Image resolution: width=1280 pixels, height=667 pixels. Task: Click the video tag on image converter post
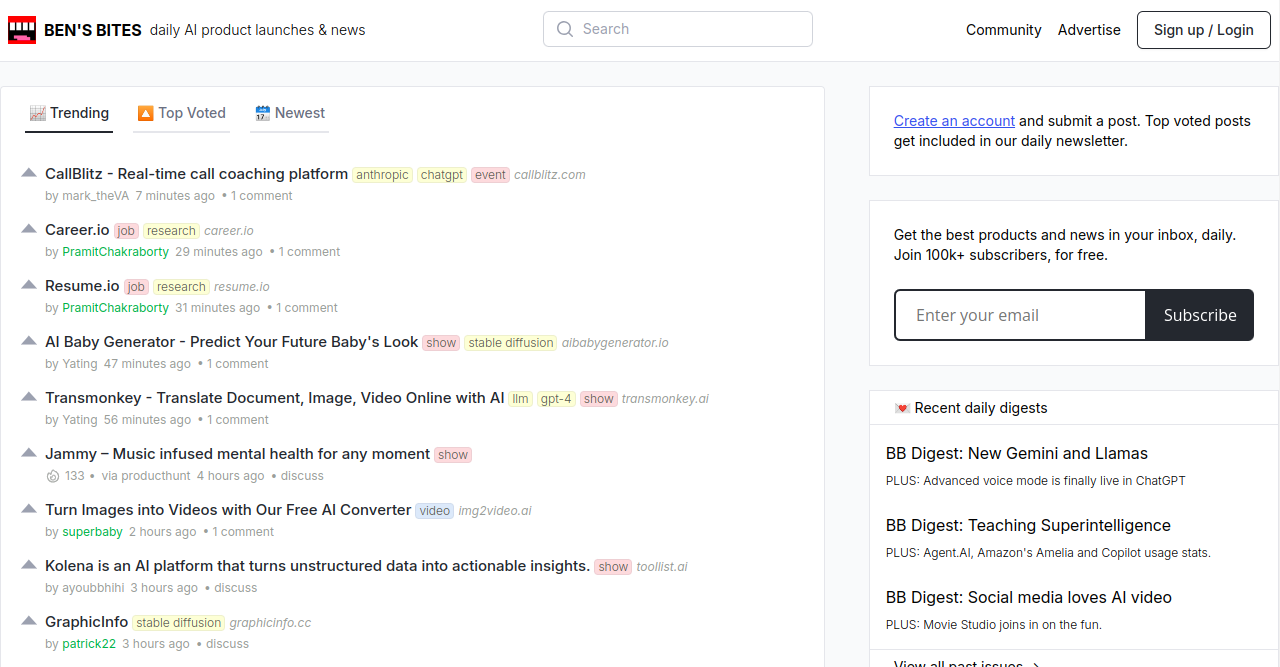(435, 511)
